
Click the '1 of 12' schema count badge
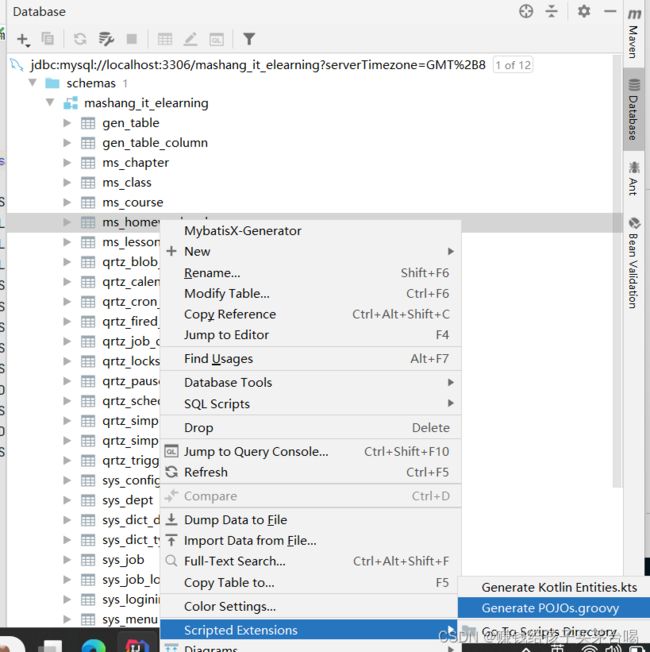pos(513,65)
